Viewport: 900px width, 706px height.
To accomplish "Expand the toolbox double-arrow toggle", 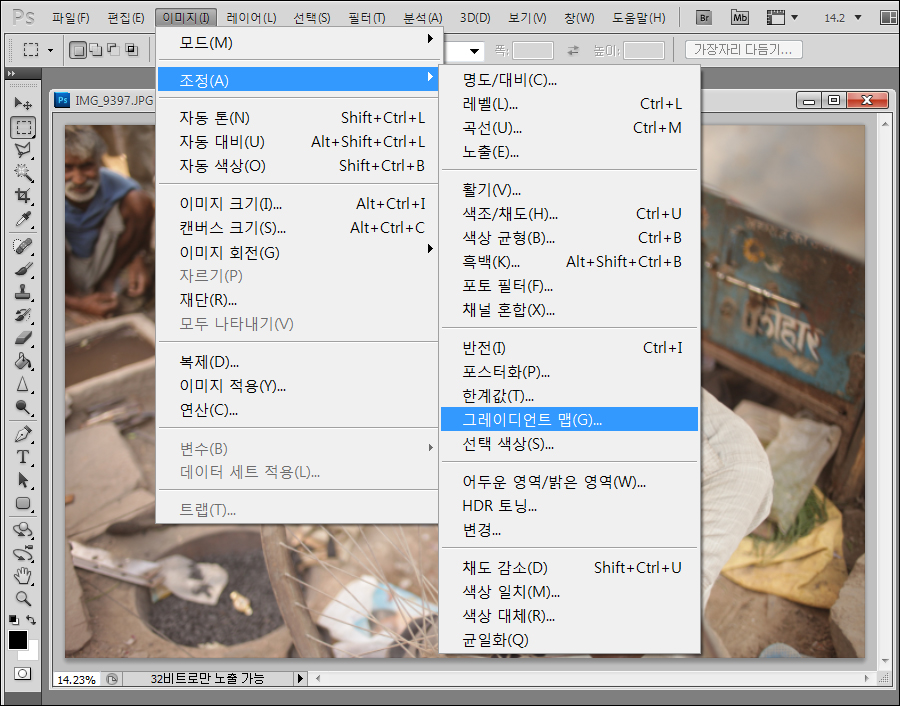I will pyautogui.click(x=11, y=73).
